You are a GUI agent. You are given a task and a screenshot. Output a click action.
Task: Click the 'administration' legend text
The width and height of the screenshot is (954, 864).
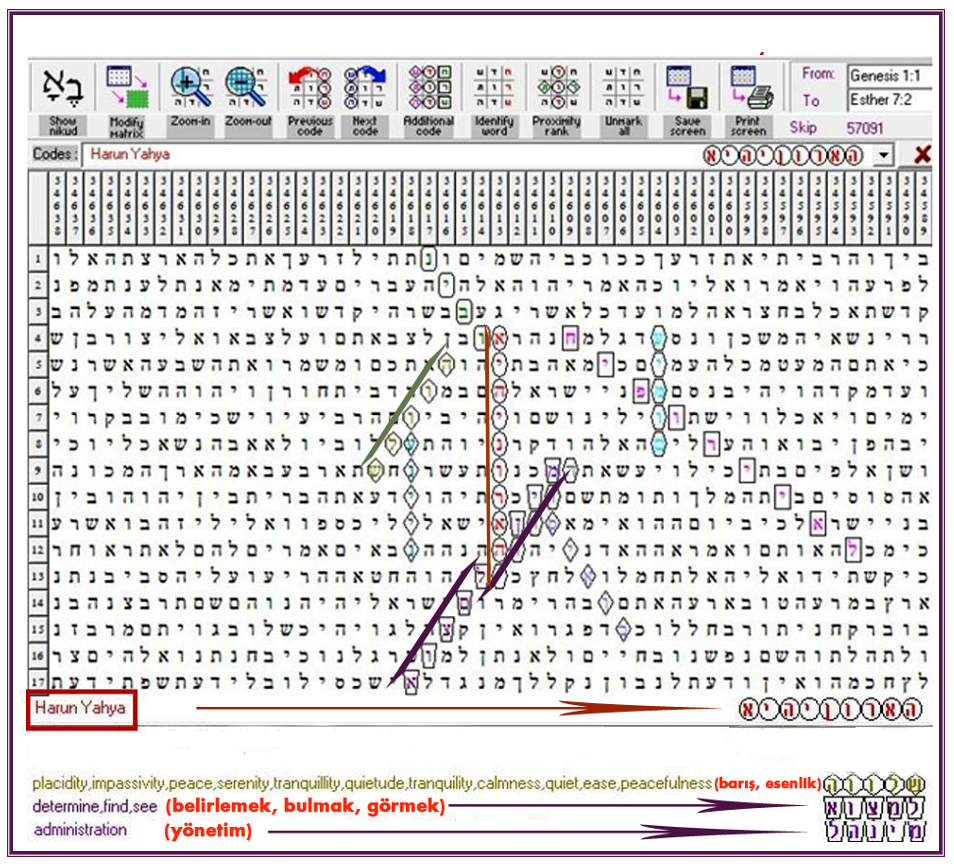(80, 830)
